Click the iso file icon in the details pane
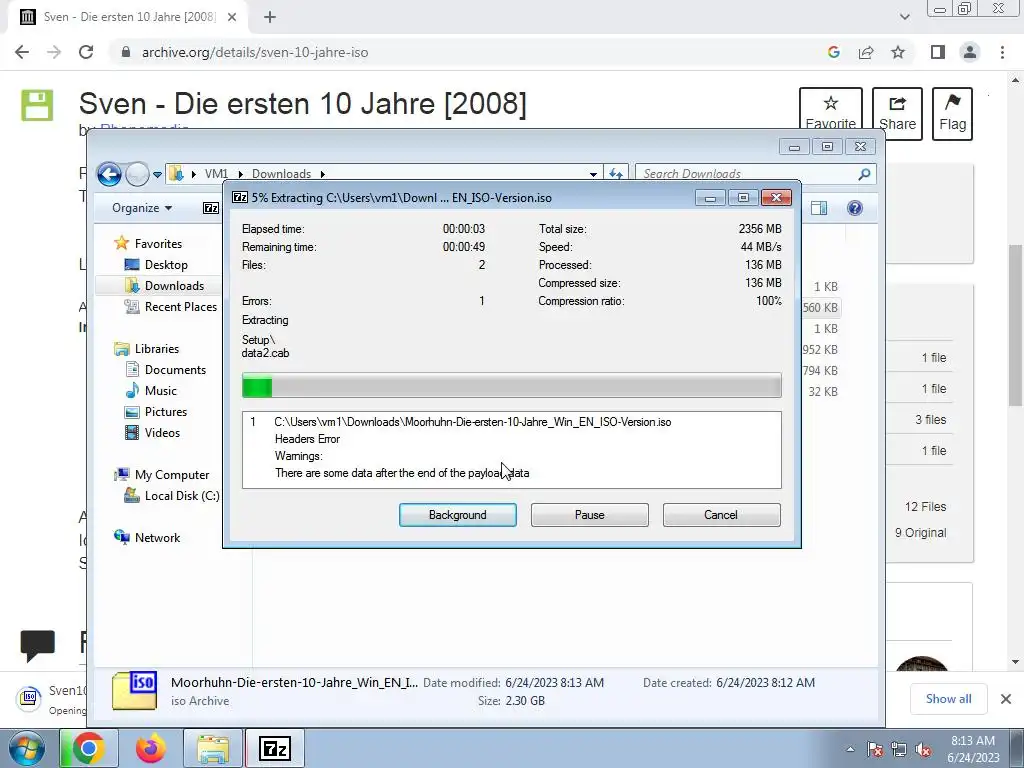This screenshot has height=768, width=1024. tap(134, 691)
